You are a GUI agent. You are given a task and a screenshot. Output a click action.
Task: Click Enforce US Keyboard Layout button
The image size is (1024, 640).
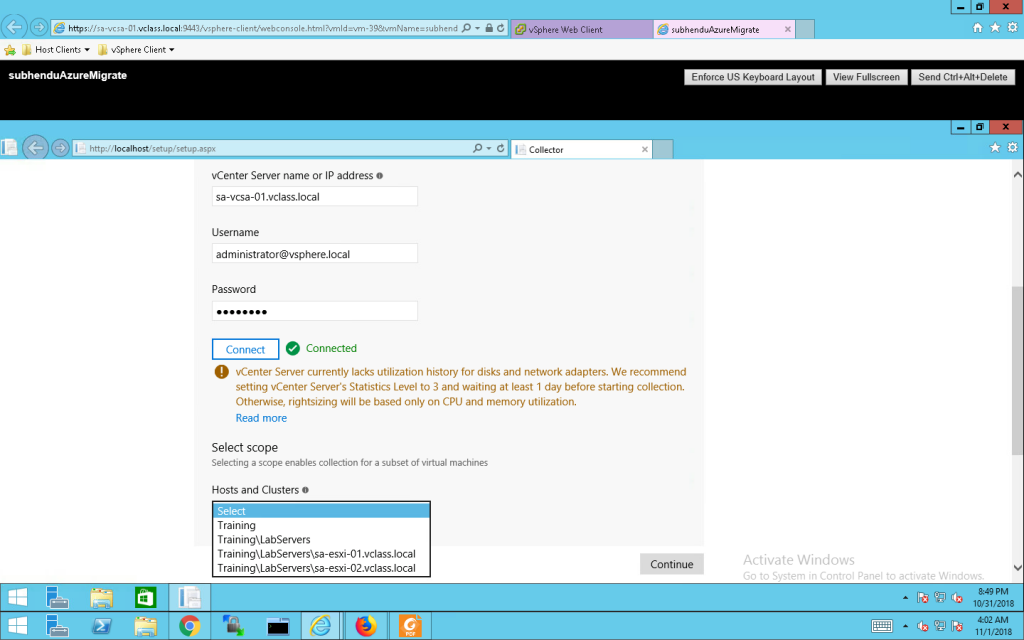pyautogui.click(x=753, y=77)
